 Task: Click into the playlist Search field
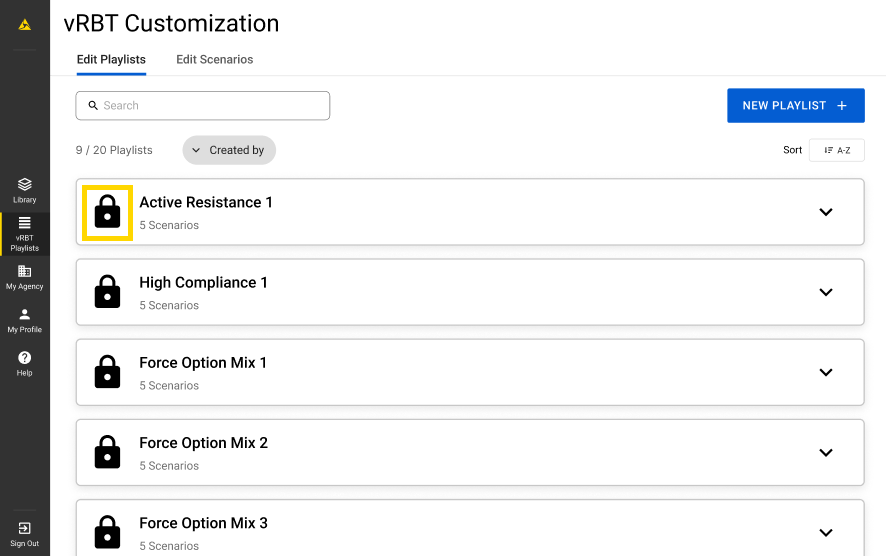click(x=203, y=105)
